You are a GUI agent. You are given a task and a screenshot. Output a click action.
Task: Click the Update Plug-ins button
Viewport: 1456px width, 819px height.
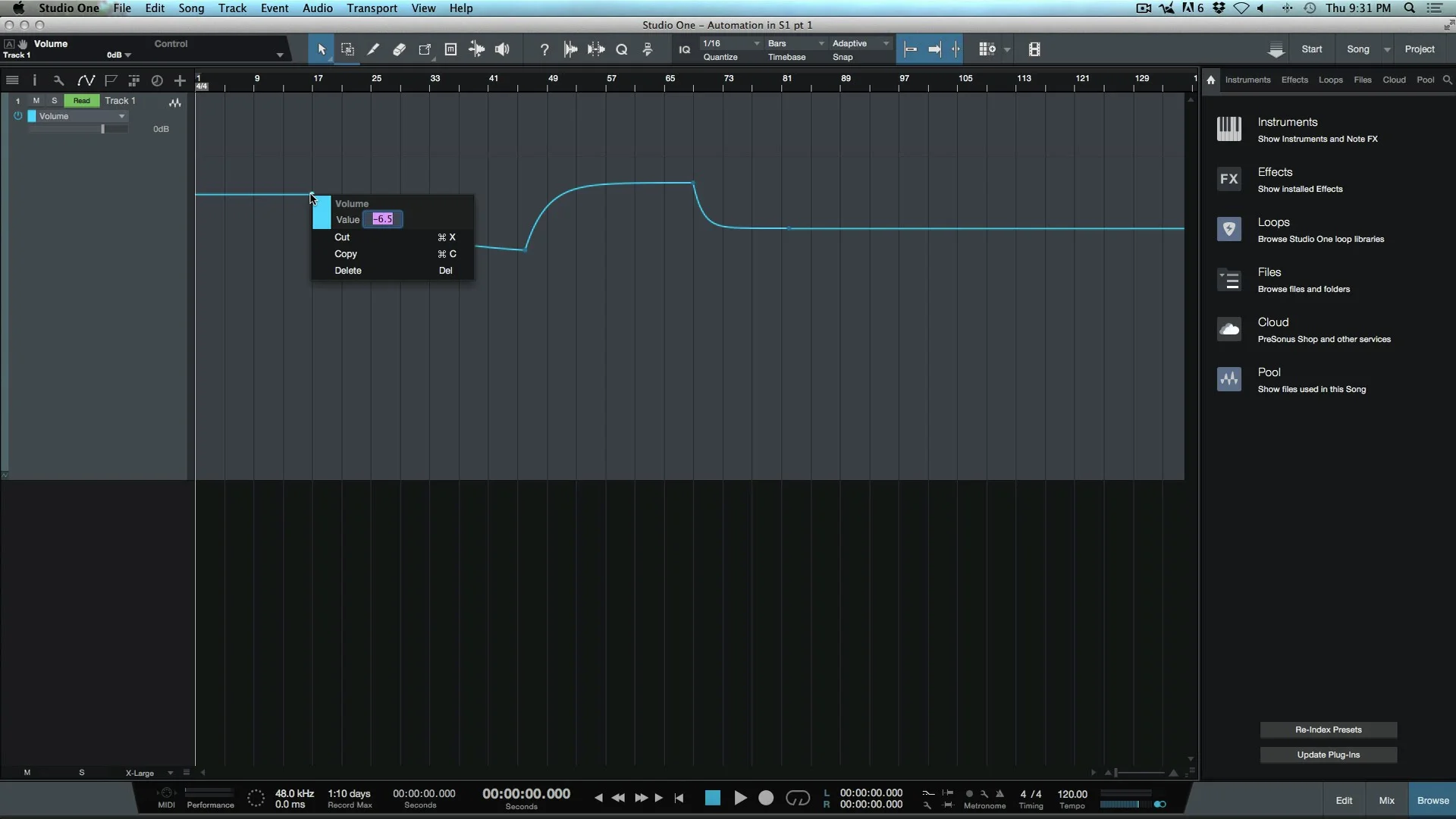(1328, 755)
